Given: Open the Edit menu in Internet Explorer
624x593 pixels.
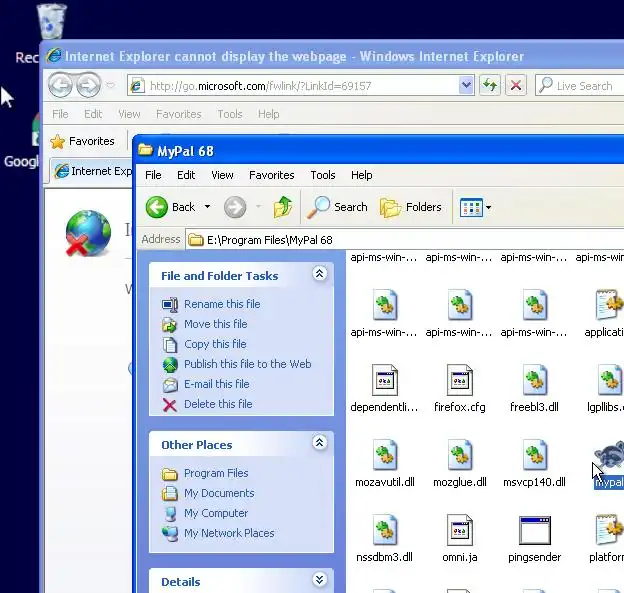Looking at the screenshot, I should pos(93,114).
